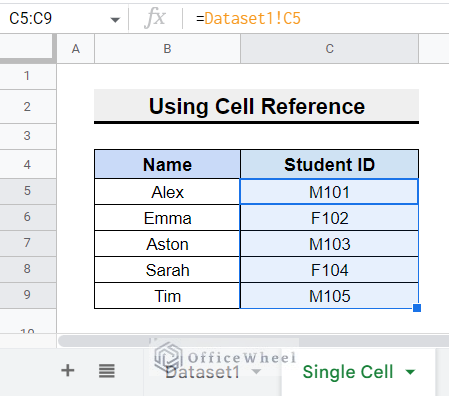Select the cell containing M101
This screenshot has width=449, height=396.
(x=329, y=192)
